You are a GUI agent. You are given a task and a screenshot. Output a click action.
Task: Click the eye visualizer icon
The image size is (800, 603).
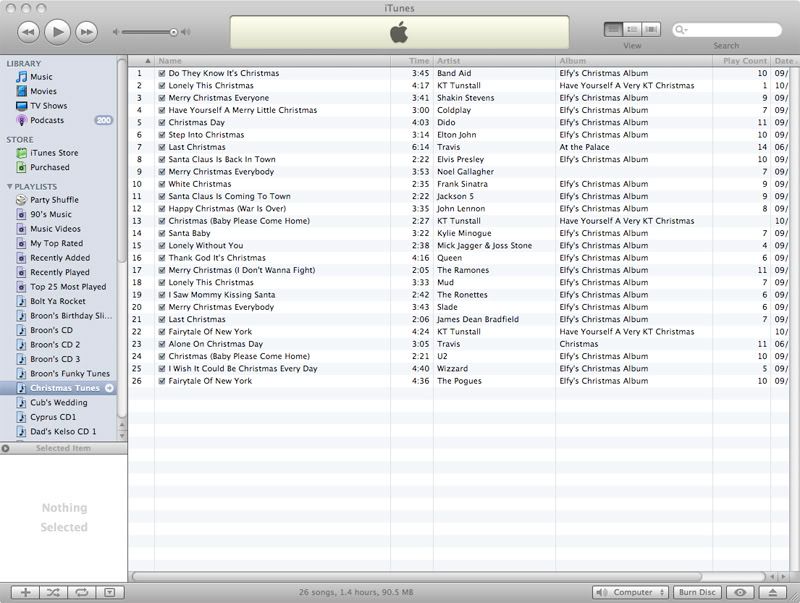tap(740, 592)
